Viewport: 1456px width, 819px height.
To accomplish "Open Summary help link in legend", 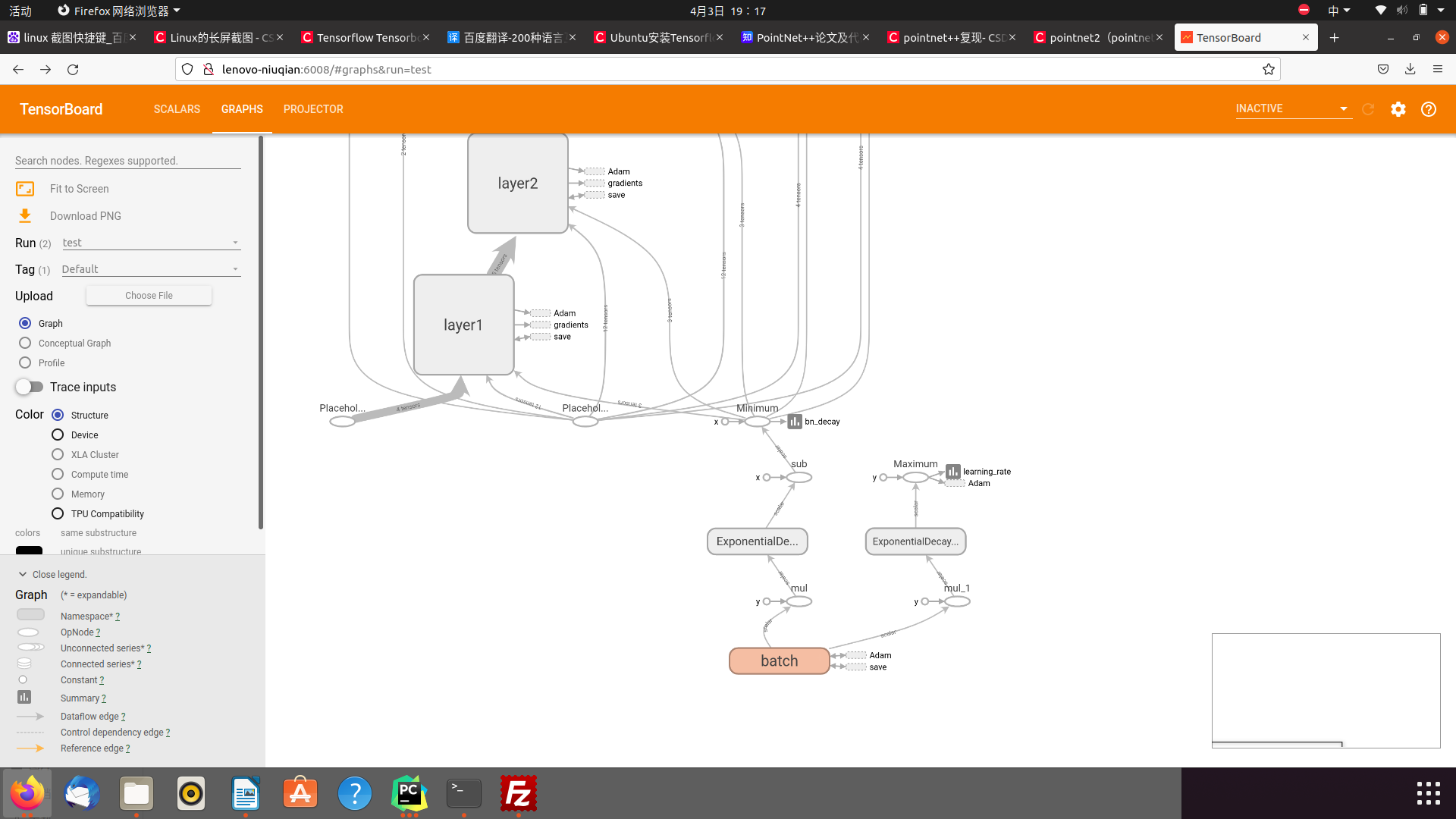I will point(103,698).
